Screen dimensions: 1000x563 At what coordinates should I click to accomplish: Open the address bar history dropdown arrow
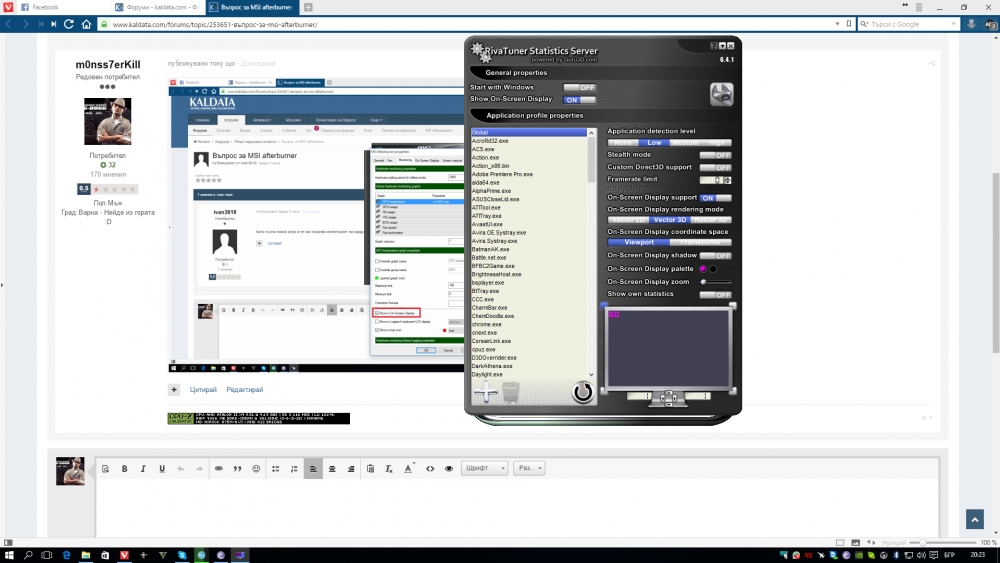tap(837, 24)
